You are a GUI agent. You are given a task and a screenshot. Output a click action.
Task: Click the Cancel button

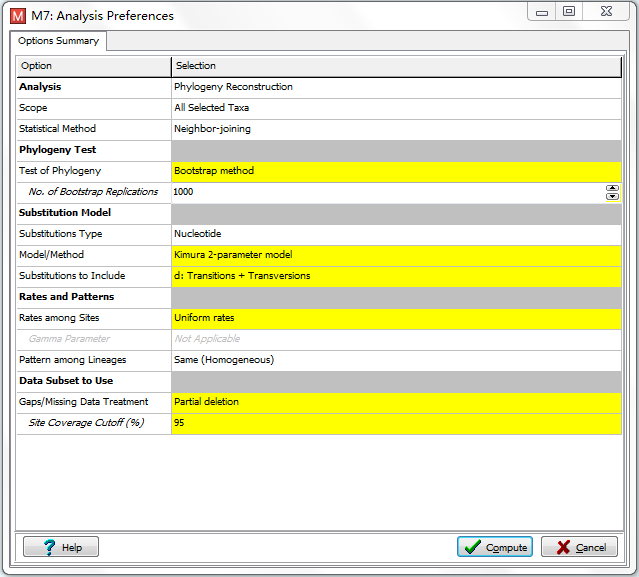(579, 547)
